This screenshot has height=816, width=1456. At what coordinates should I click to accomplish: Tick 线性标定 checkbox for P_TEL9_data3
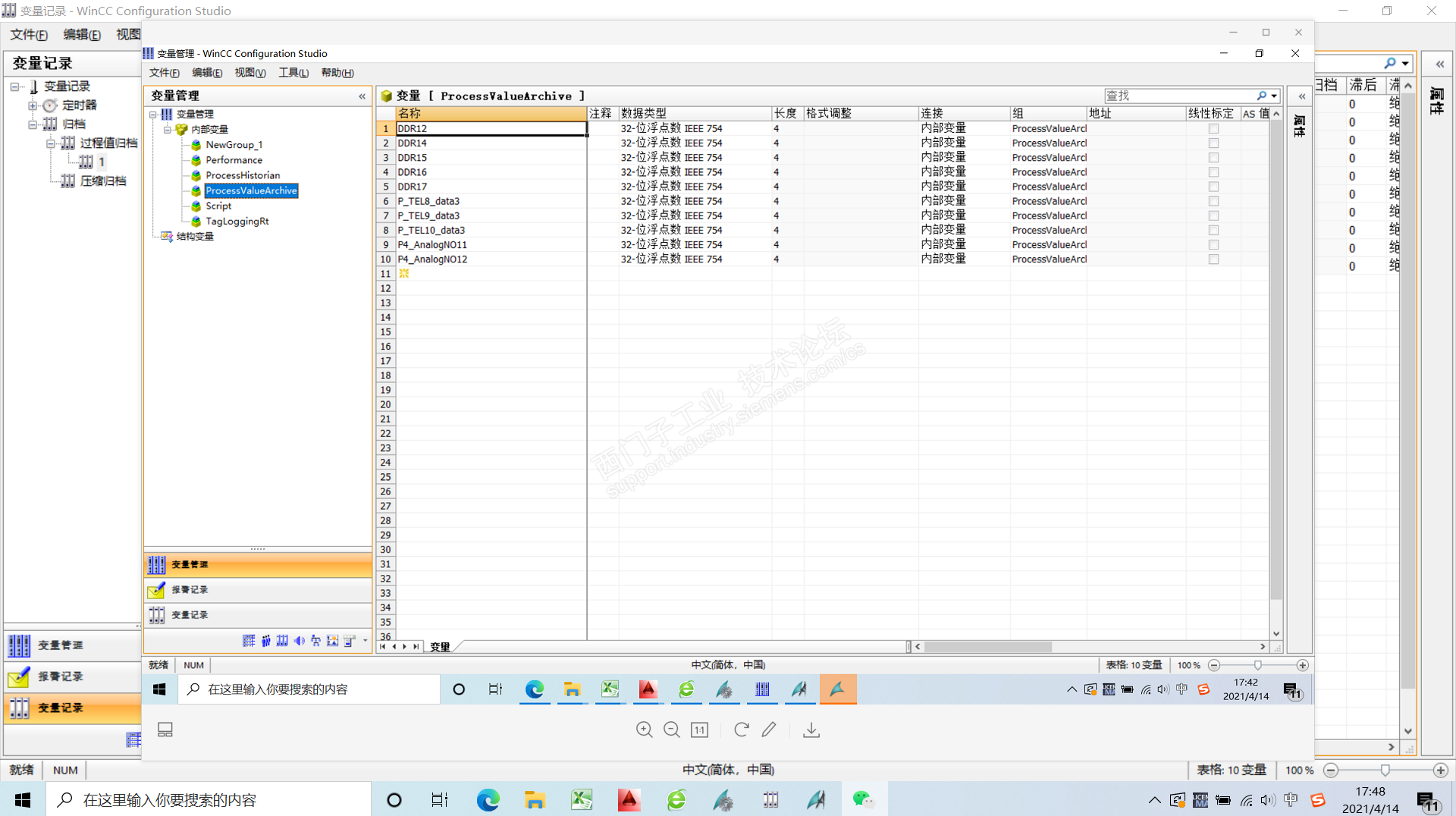tap(1213, 215)
